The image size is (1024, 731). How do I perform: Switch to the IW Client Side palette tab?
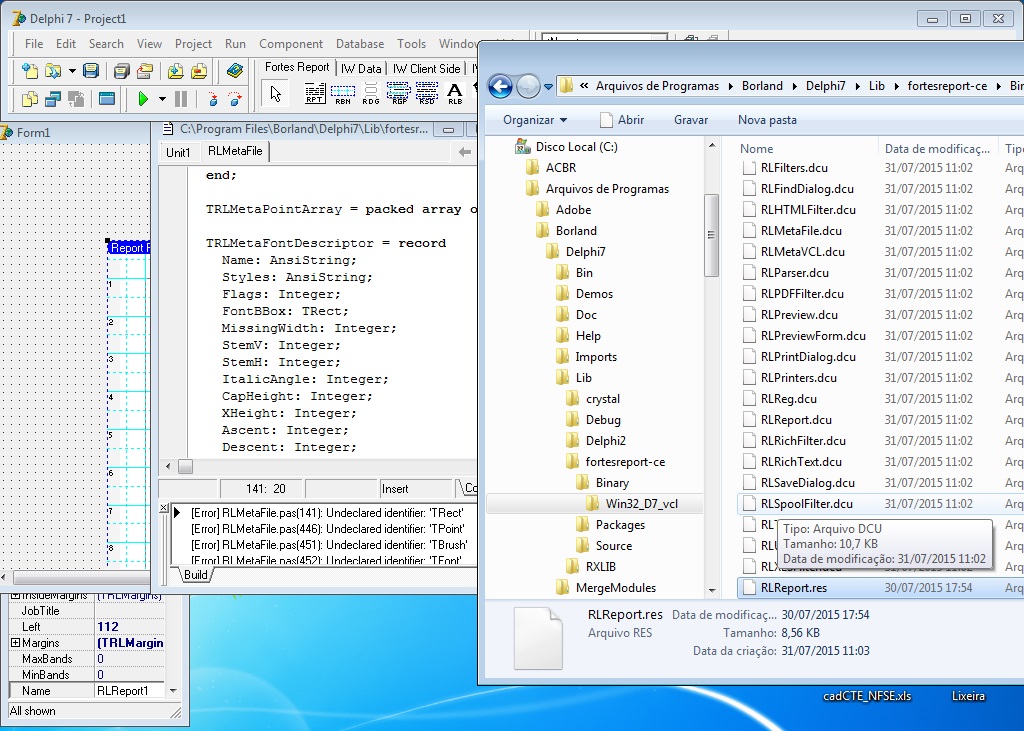426,69
